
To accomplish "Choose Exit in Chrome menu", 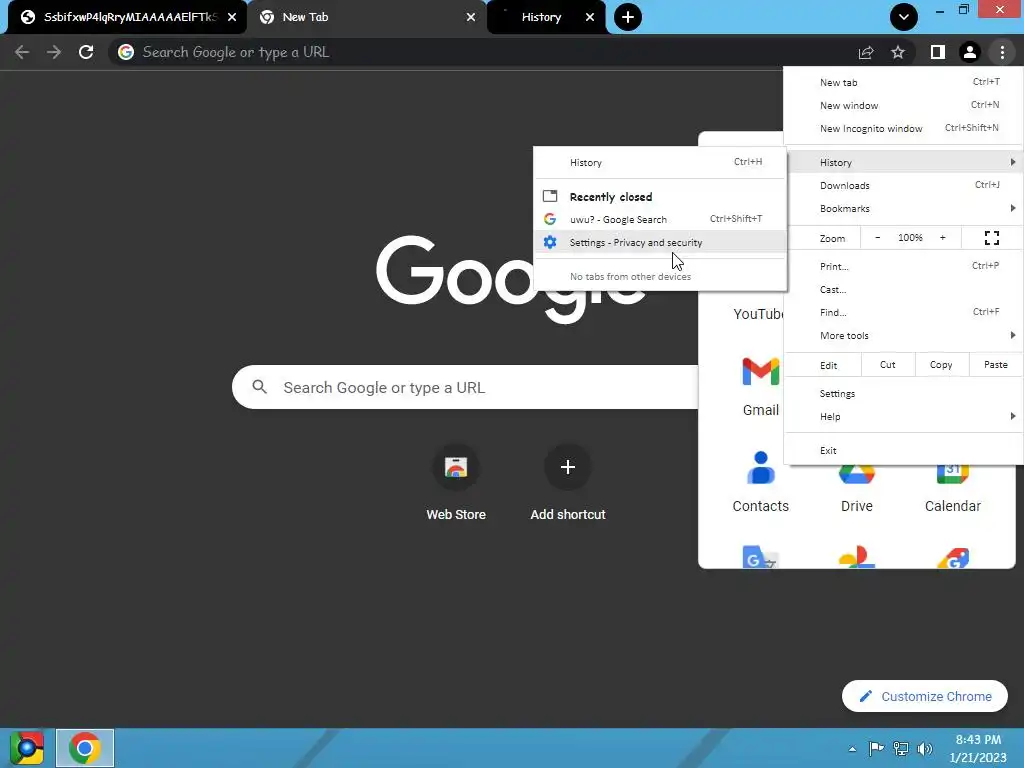I will [903, 451].
